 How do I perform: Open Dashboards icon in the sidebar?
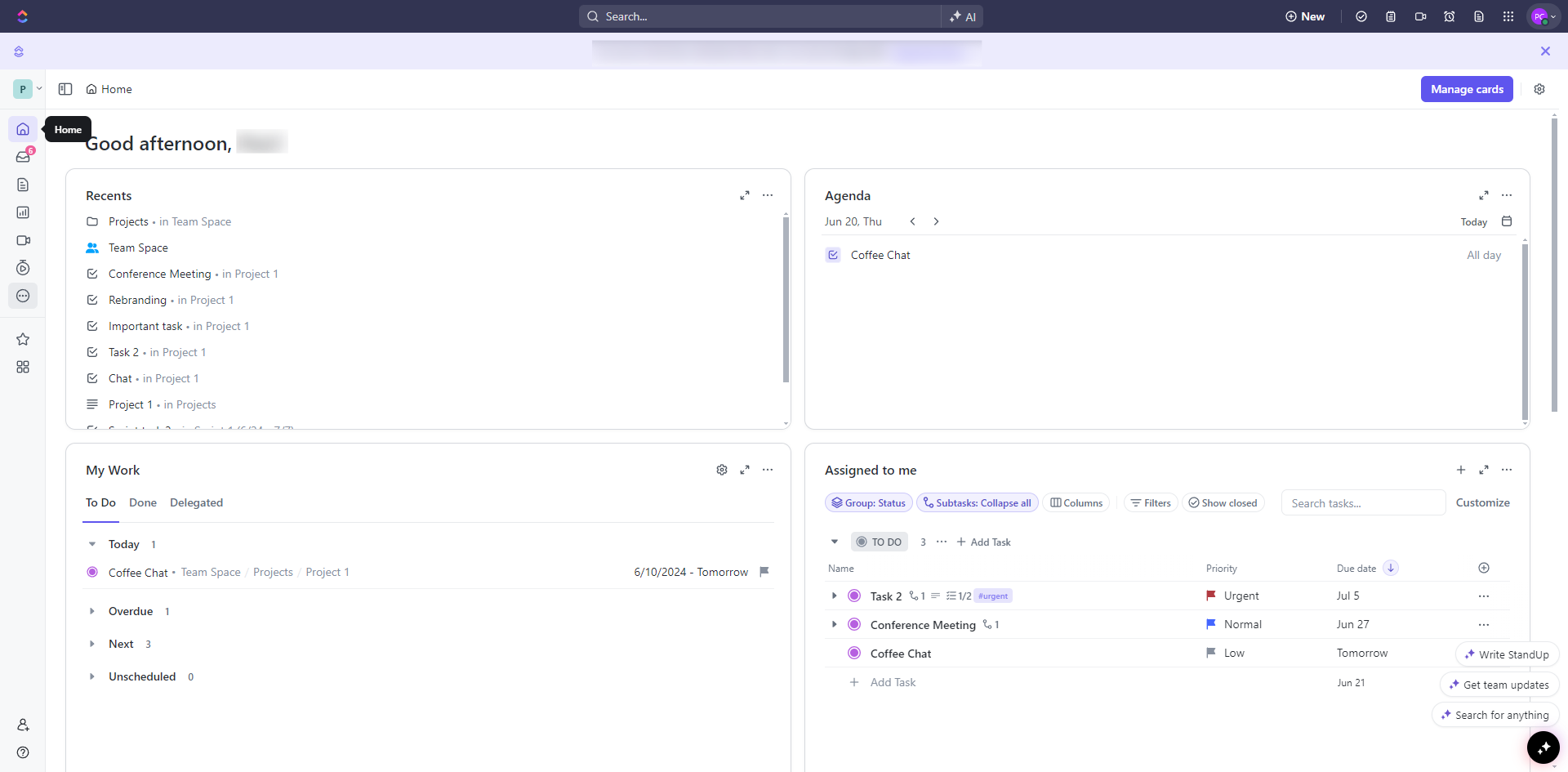(x=23, y=212)
